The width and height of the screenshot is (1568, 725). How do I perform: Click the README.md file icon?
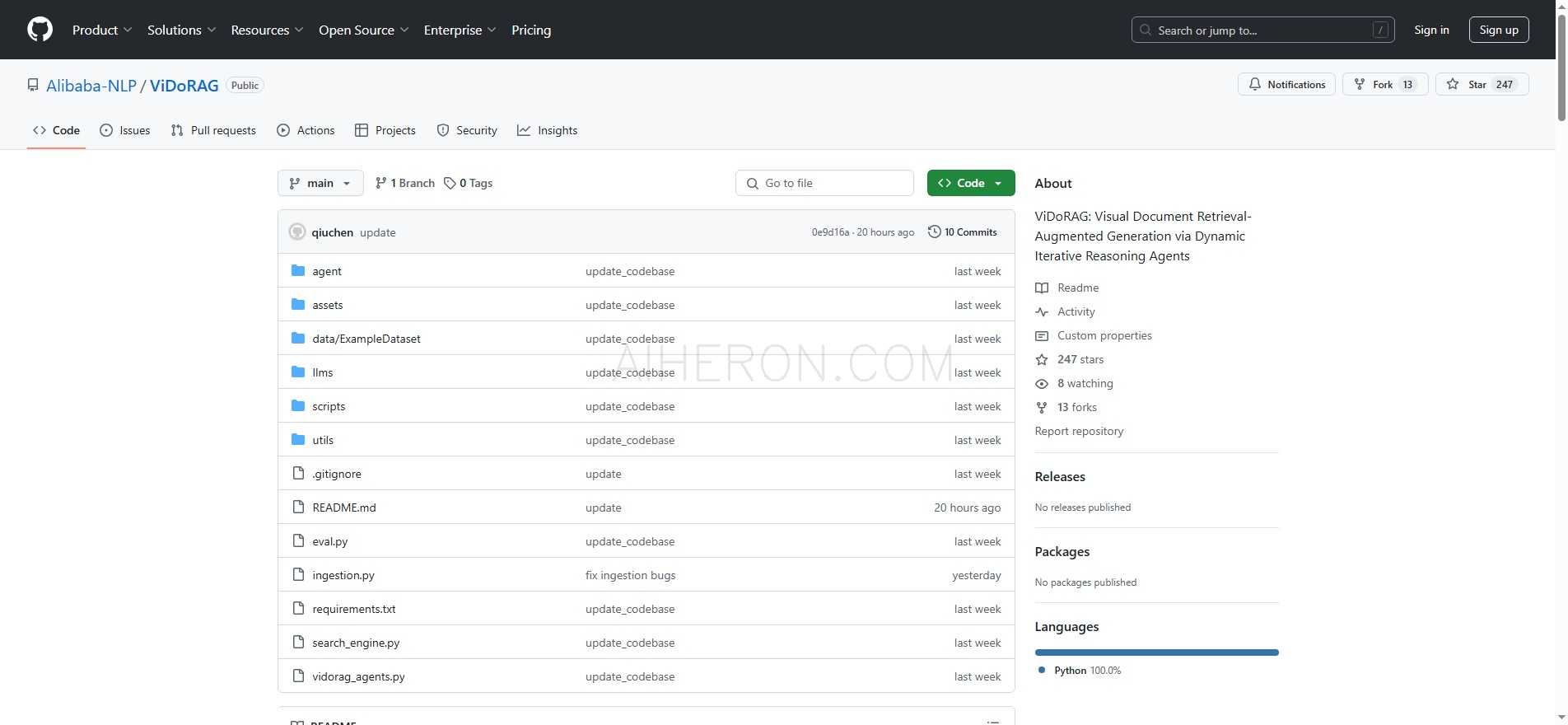coord(298,507)
